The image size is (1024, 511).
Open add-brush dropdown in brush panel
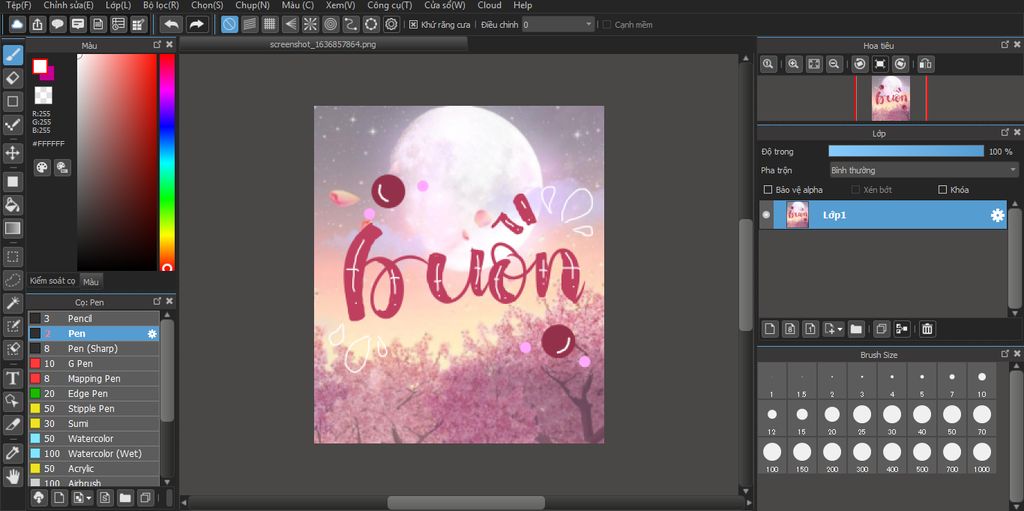89,498
